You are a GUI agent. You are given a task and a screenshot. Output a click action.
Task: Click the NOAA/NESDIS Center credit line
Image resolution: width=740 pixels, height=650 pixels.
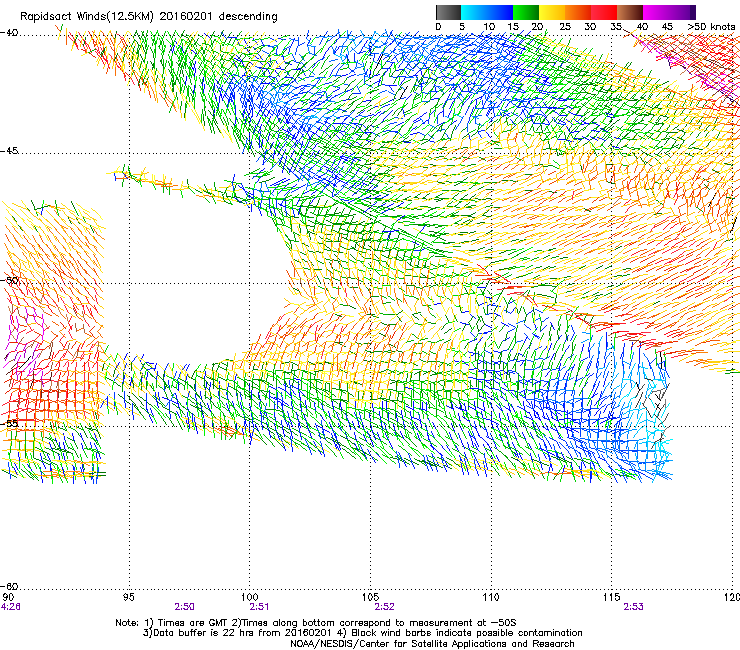[432, 644]
